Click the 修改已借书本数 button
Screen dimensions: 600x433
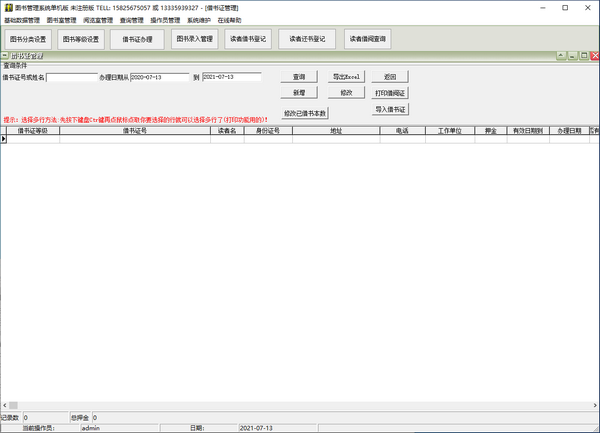[305, 113]
